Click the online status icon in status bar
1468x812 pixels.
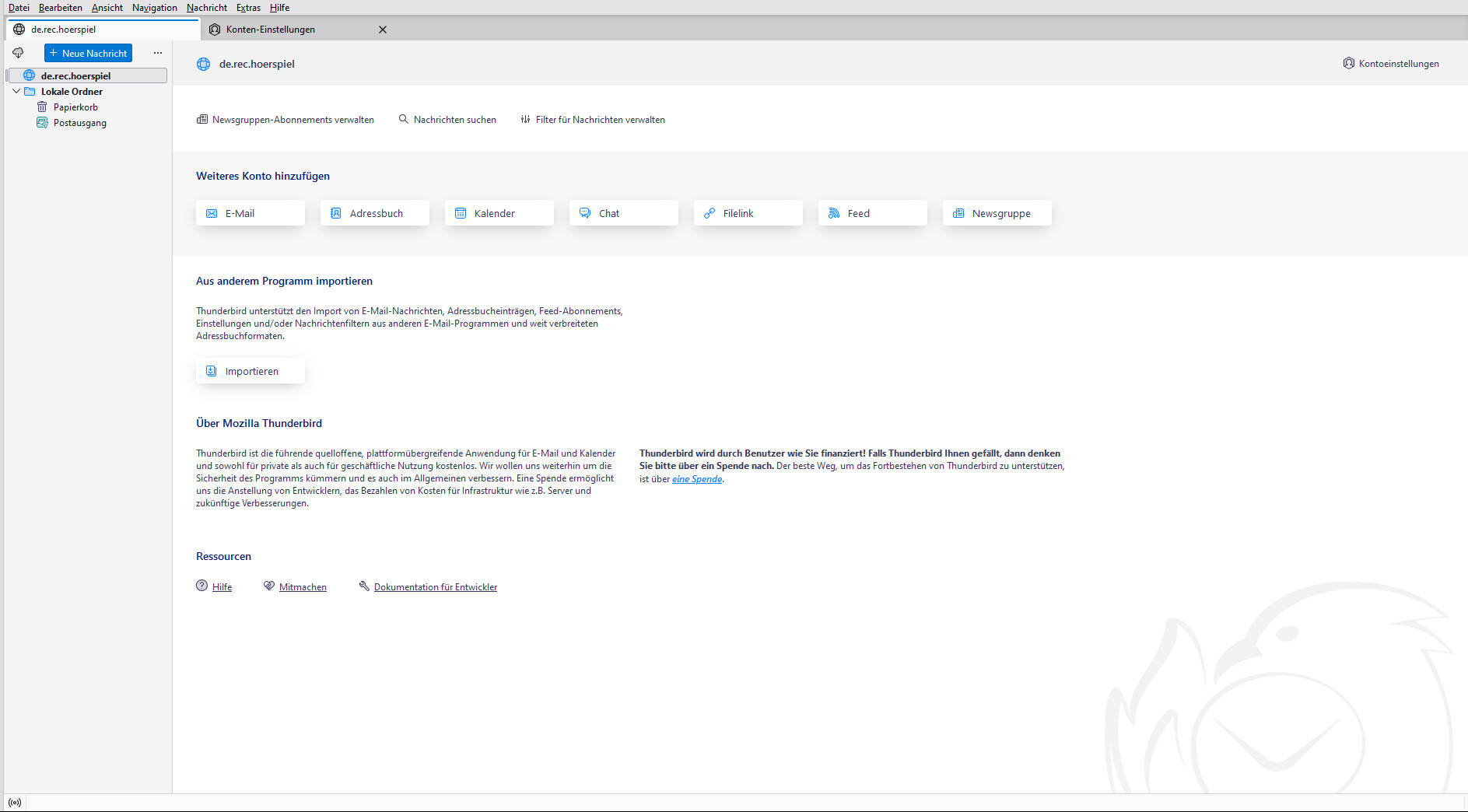pyautogui.click(x=15, y=803)
